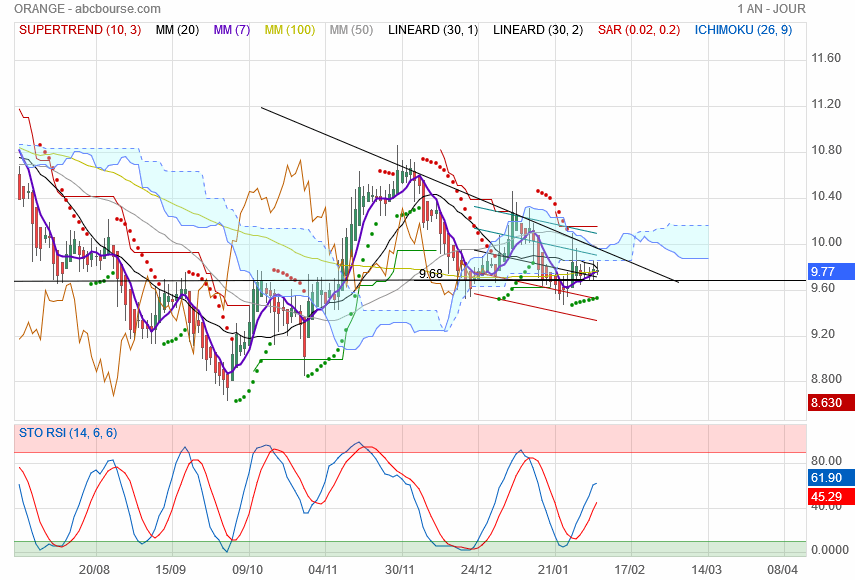The height and width of the screenshot is (580, 855).
Task: Click the 11.20 price axis label
Action: (x=826, y=104)
